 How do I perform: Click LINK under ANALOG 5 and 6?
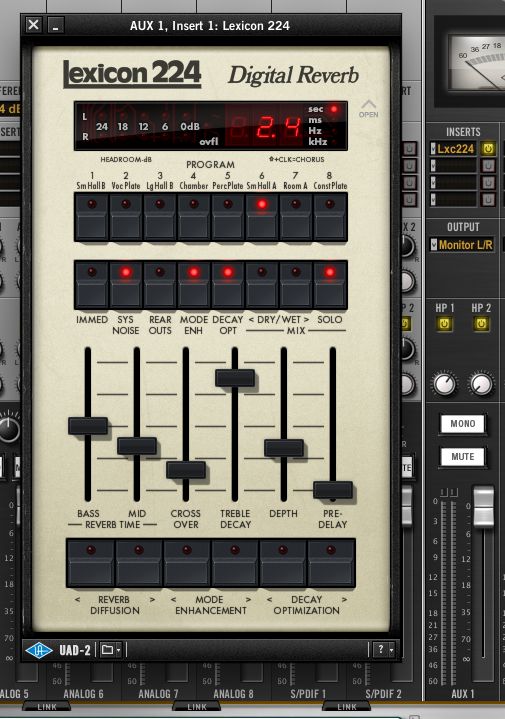[46, 707]
